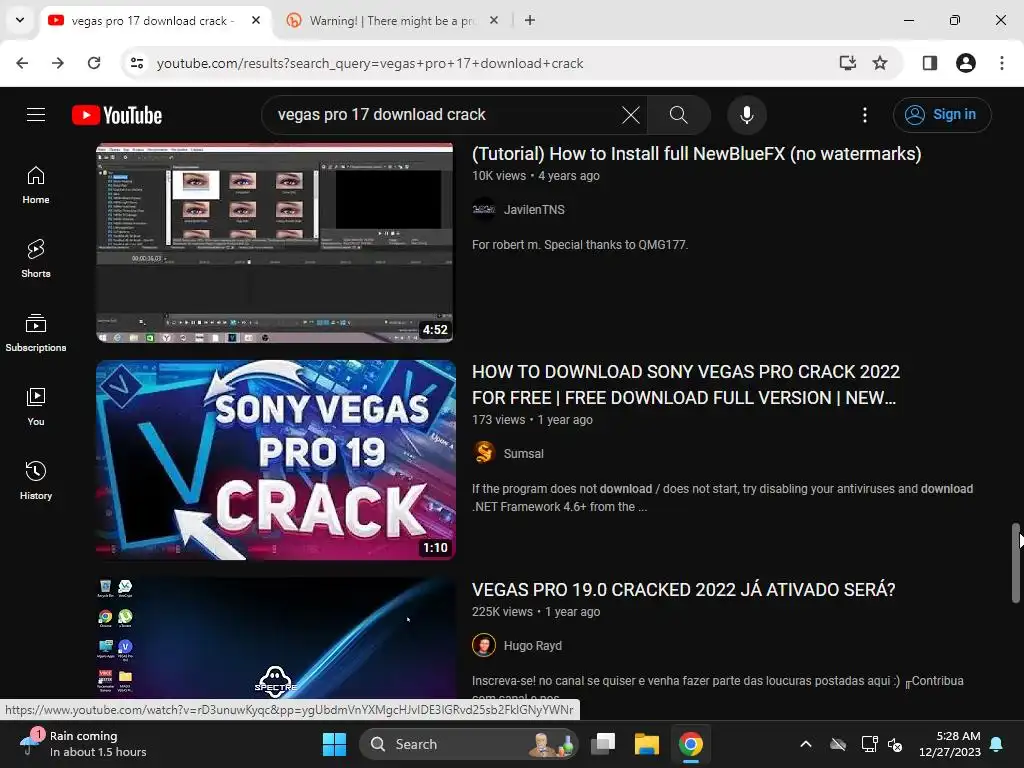
Task: Bookmark this page with the star
Action: [x=880, y=63]
